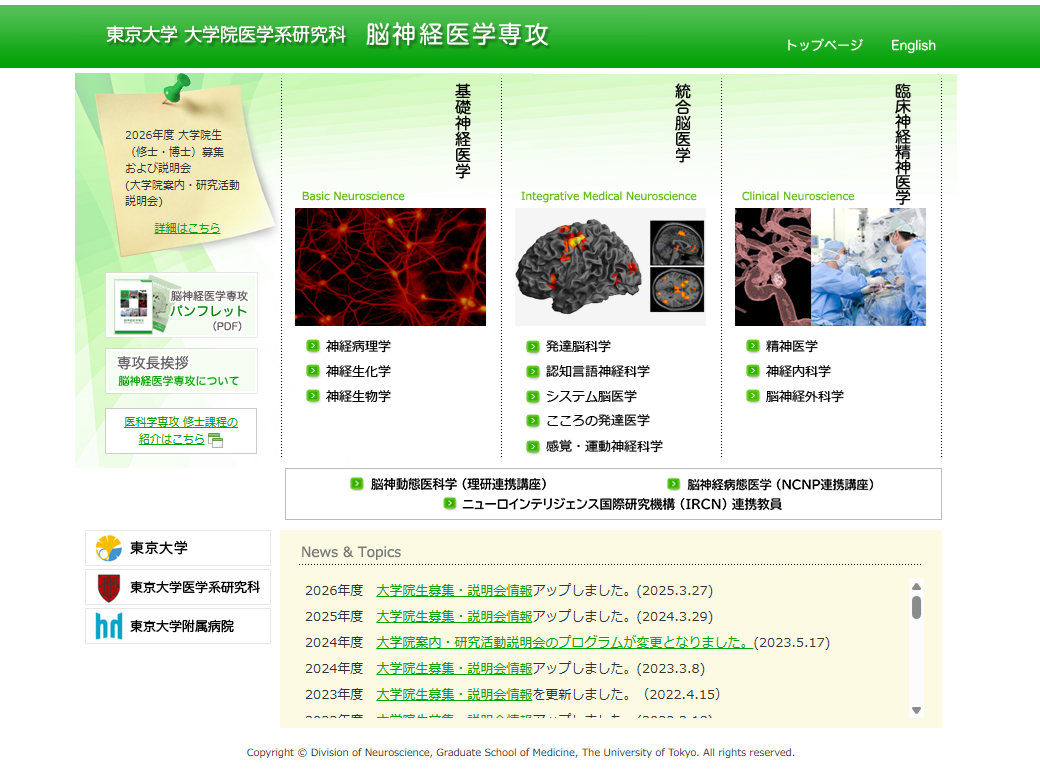Open the 認知言語神経科学 department link
The width and height of the screenshot is (1040, 780).
(x=598, y=371)
